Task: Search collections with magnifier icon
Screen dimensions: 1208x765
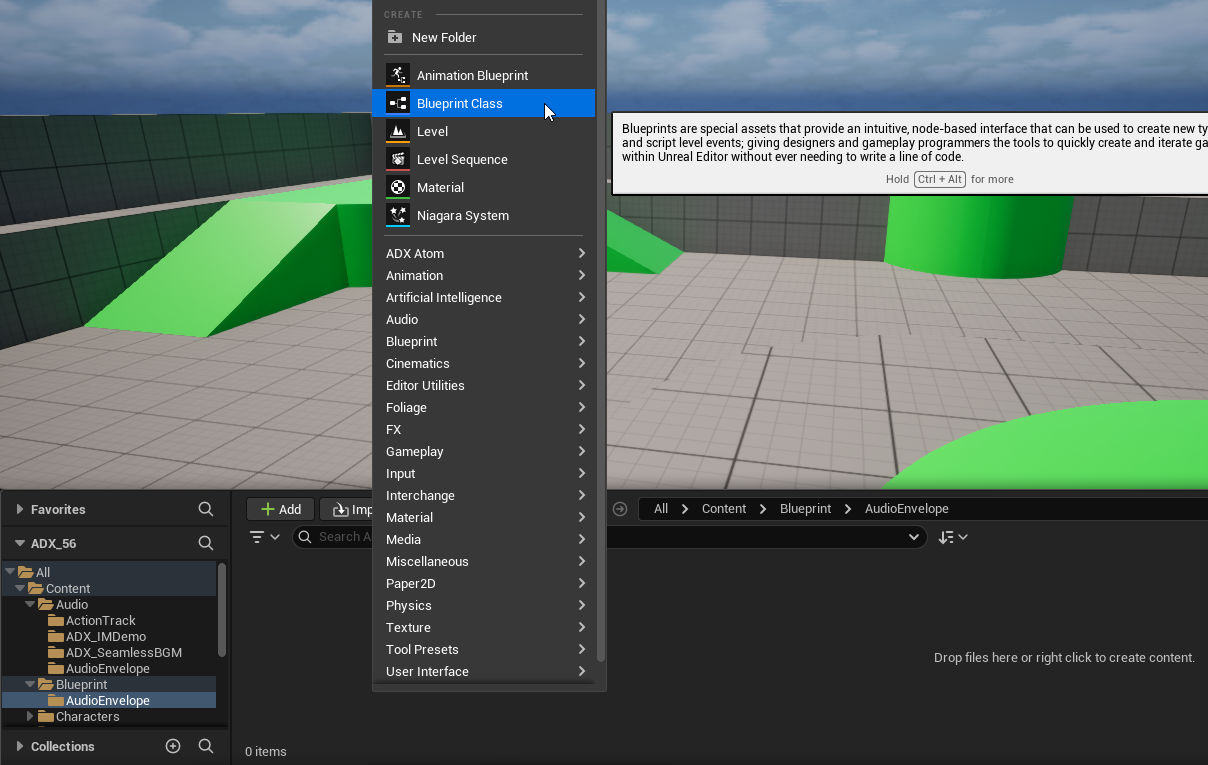Action: [x=206, y=746]
